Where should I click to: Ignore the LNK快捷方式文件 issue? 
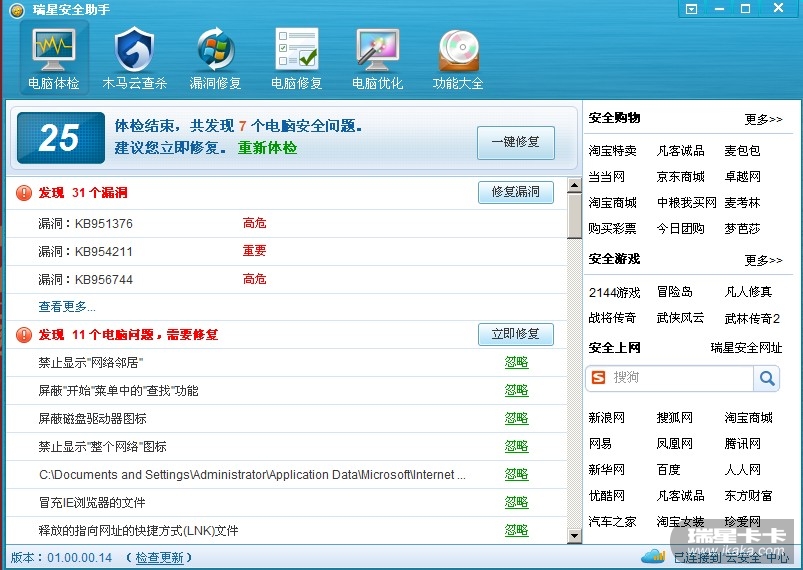(x=516, y=531)
